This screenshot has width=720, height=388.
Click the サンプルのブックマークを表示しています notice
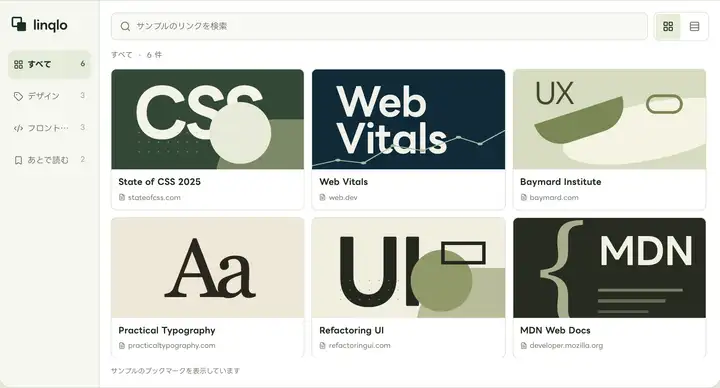(175, 371)
